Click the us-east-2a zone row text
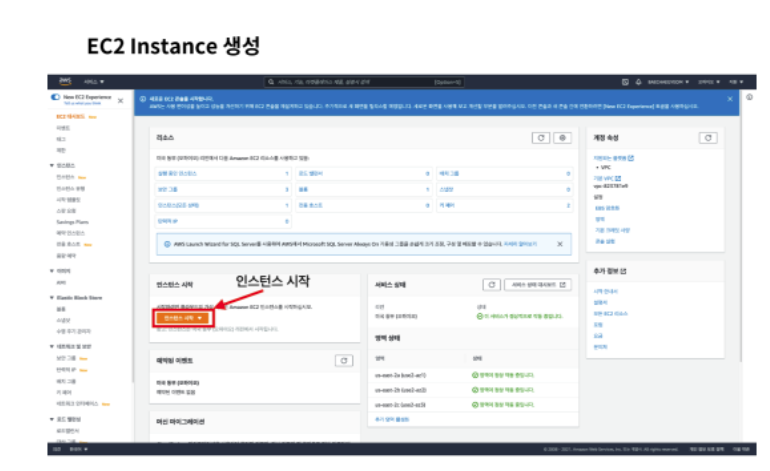The image size is (770, 471). coord(400,375)
